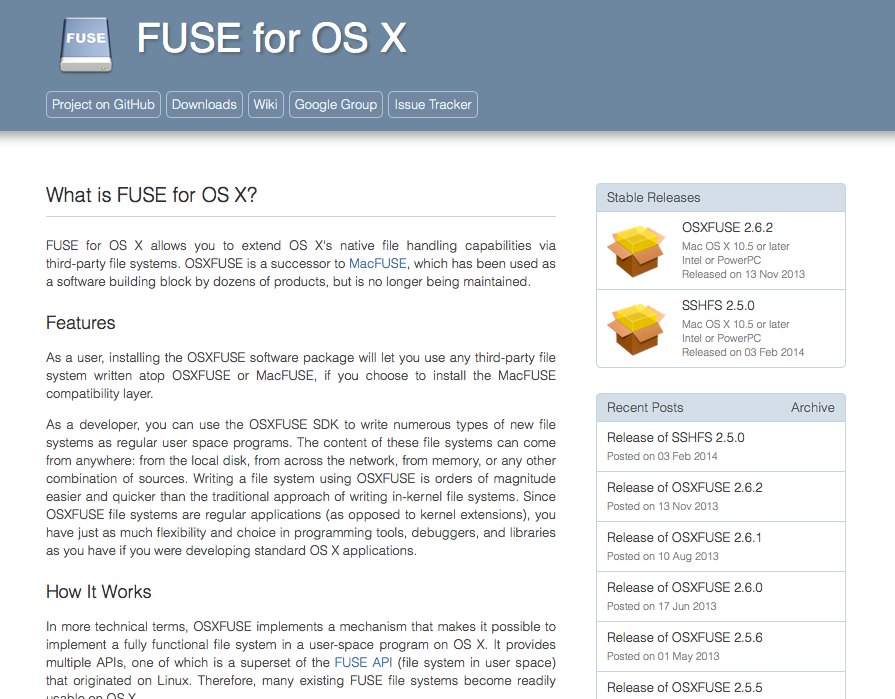The width and height of the screenshot is (895, 699).
Task: Open the Issue Tracker
Action: [x=433, y=105]
